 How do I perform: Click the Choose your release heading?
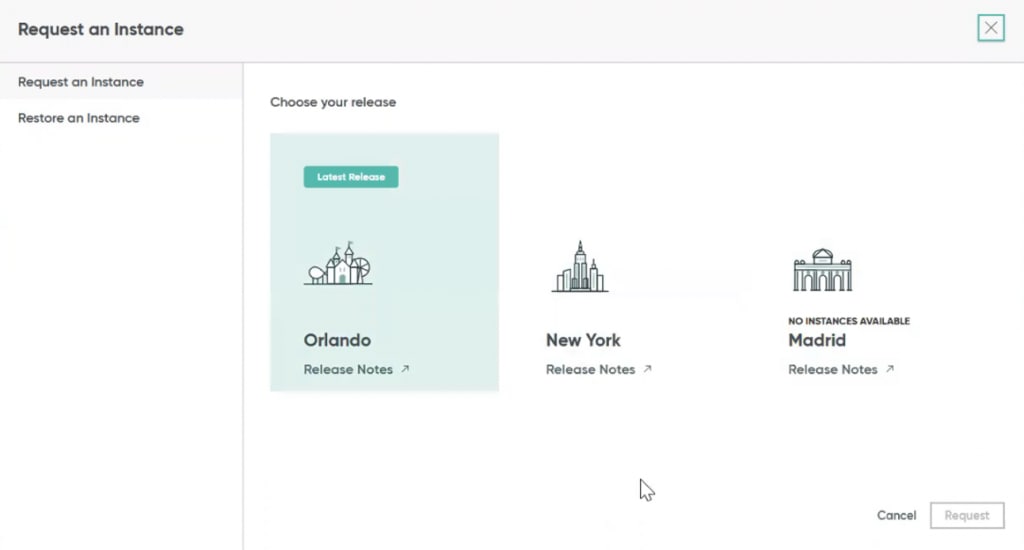pyautogui.click(x=333, y=103)
